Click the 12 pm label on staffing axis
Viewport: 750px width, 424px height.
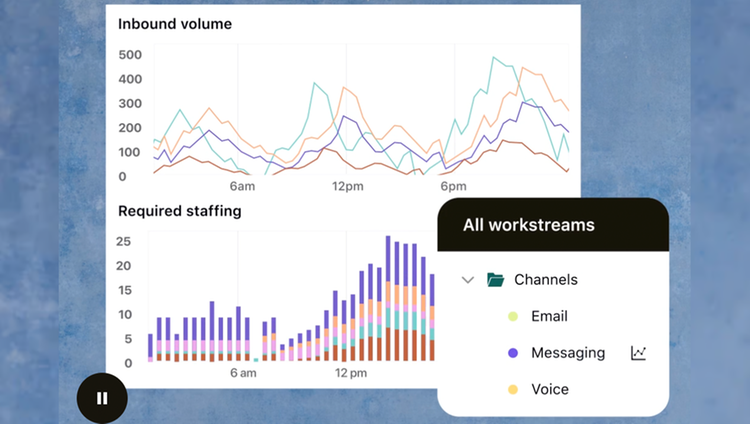(351, 373)
